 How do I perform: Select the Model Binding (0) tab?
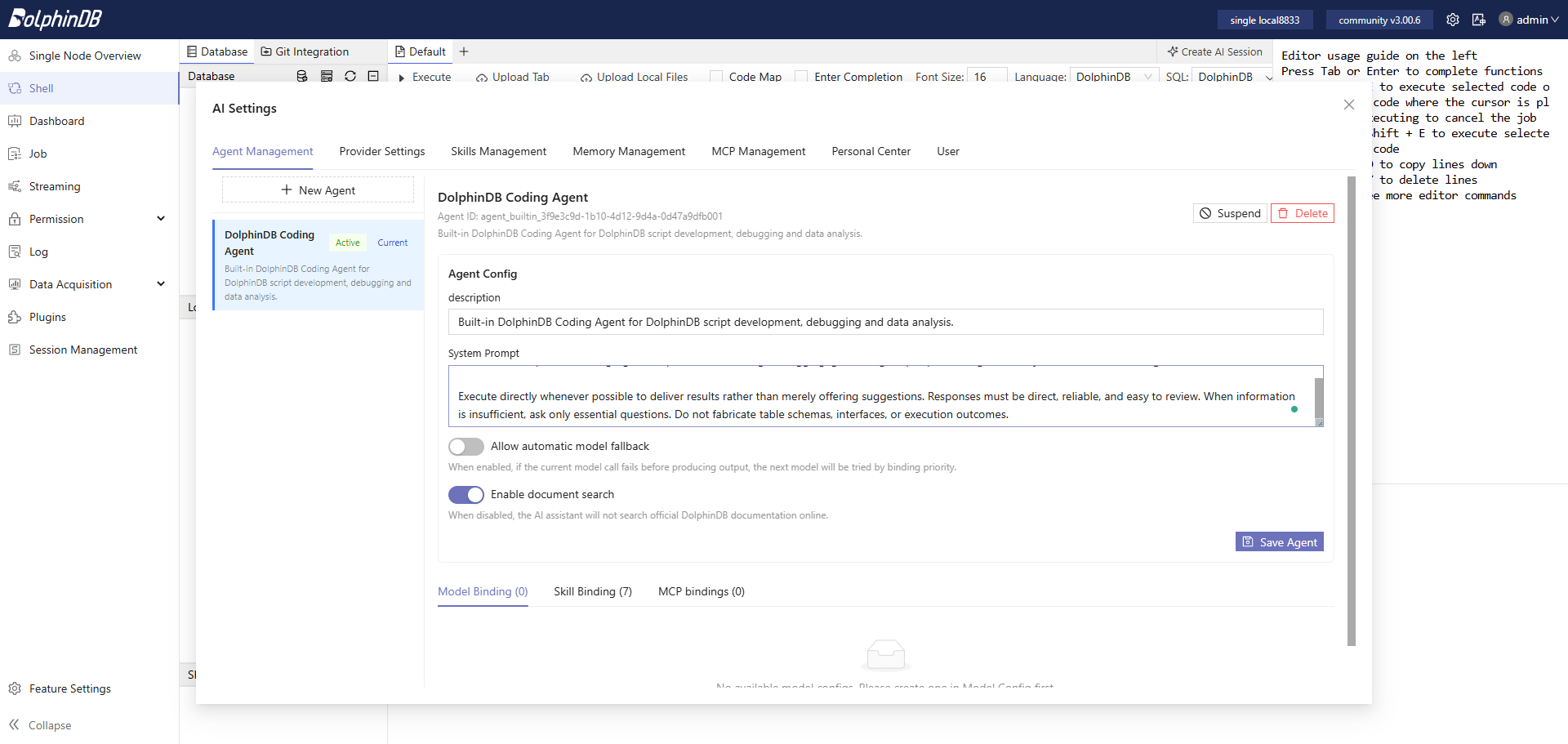coord(483,591)
